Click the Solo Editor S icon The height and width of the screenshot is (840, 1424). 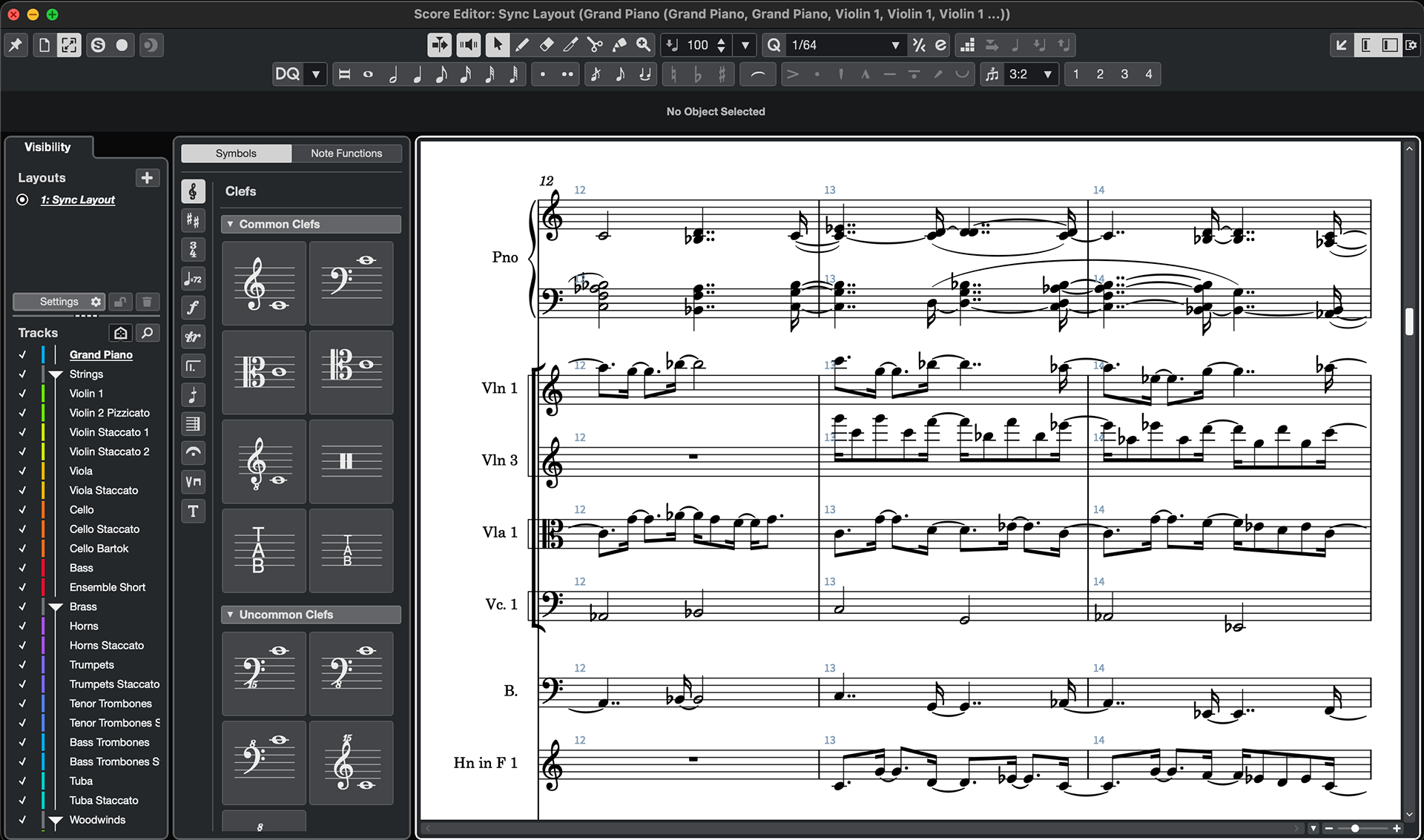98,45
